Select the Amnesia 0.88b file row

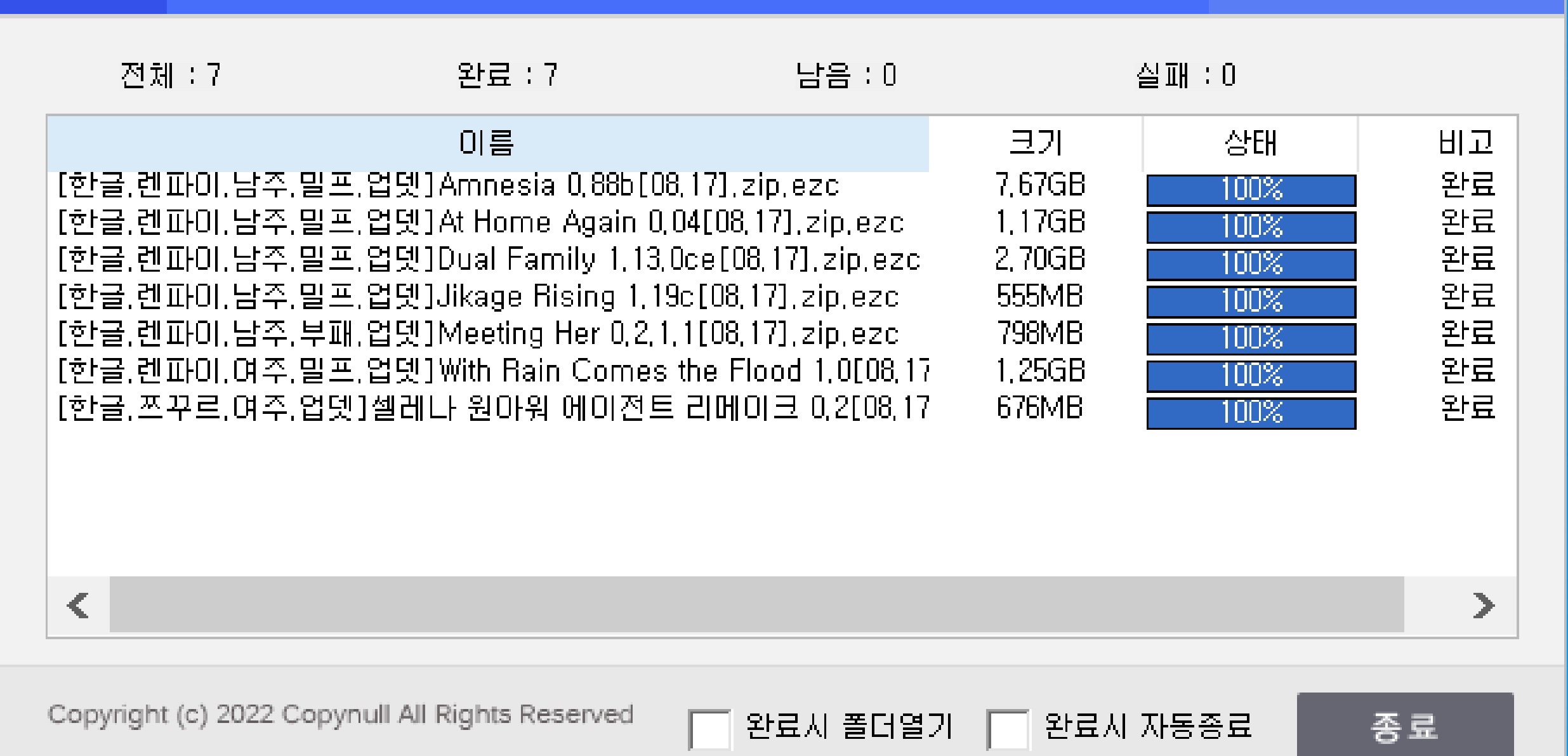tap(448, 186)
